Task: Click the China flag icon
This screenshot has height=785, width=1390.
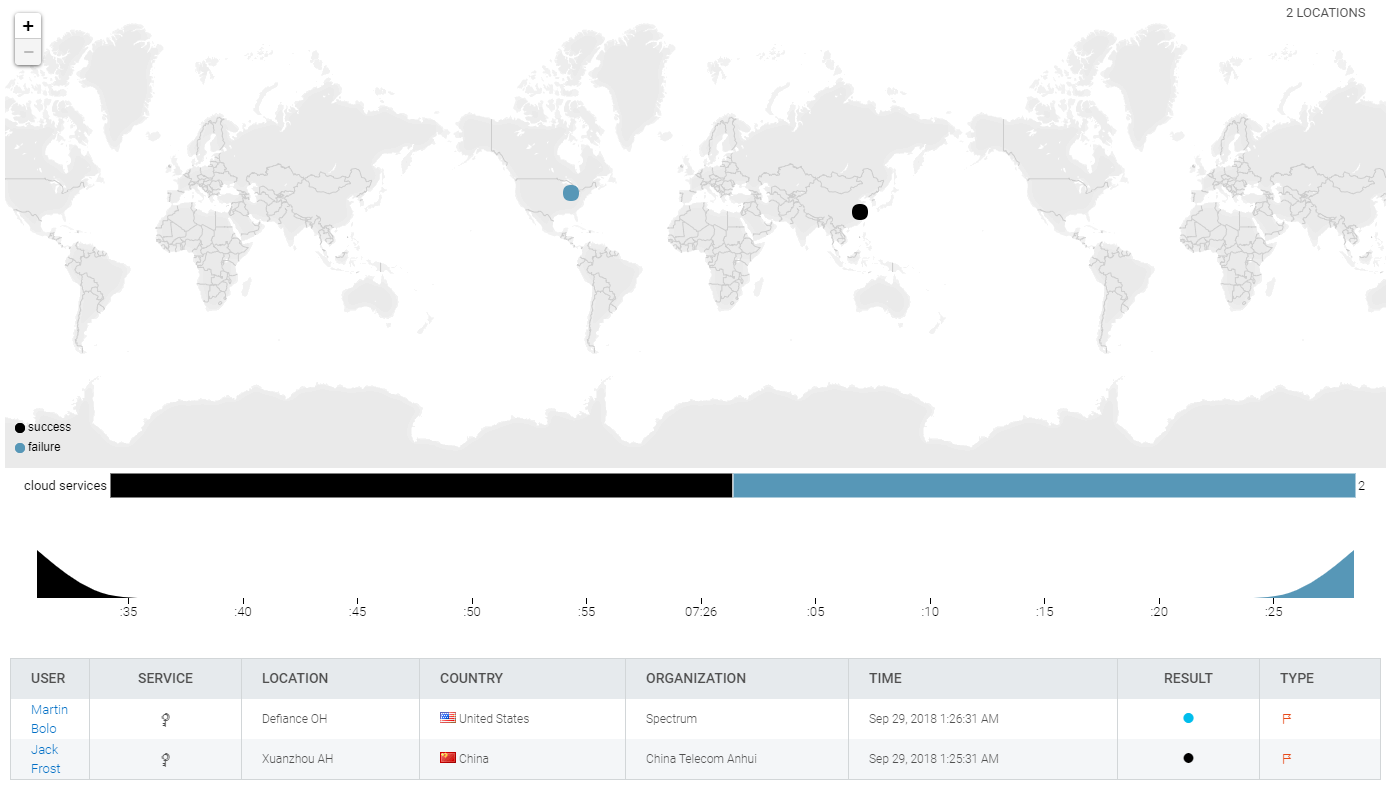Action: (448, 758)
